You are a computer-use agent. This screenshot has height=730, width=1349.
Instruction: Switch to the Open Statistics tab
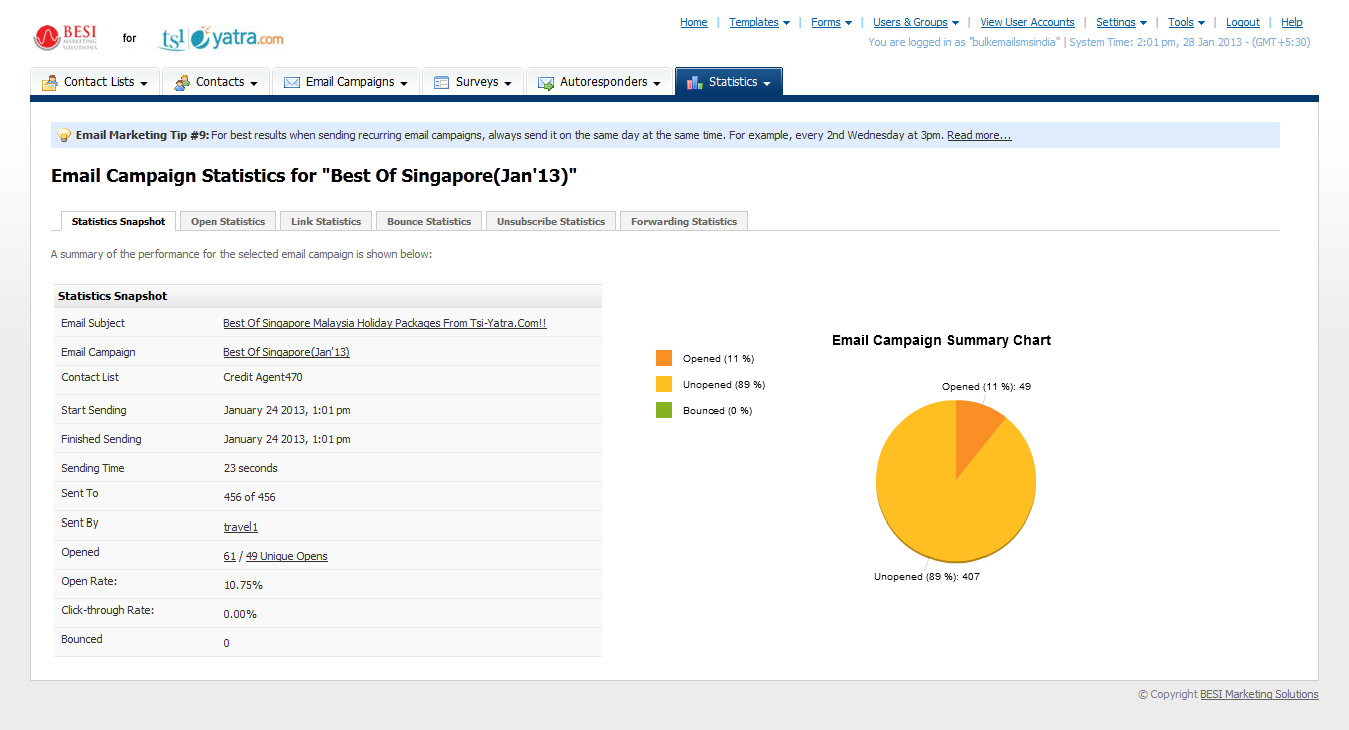click(228, 221)
